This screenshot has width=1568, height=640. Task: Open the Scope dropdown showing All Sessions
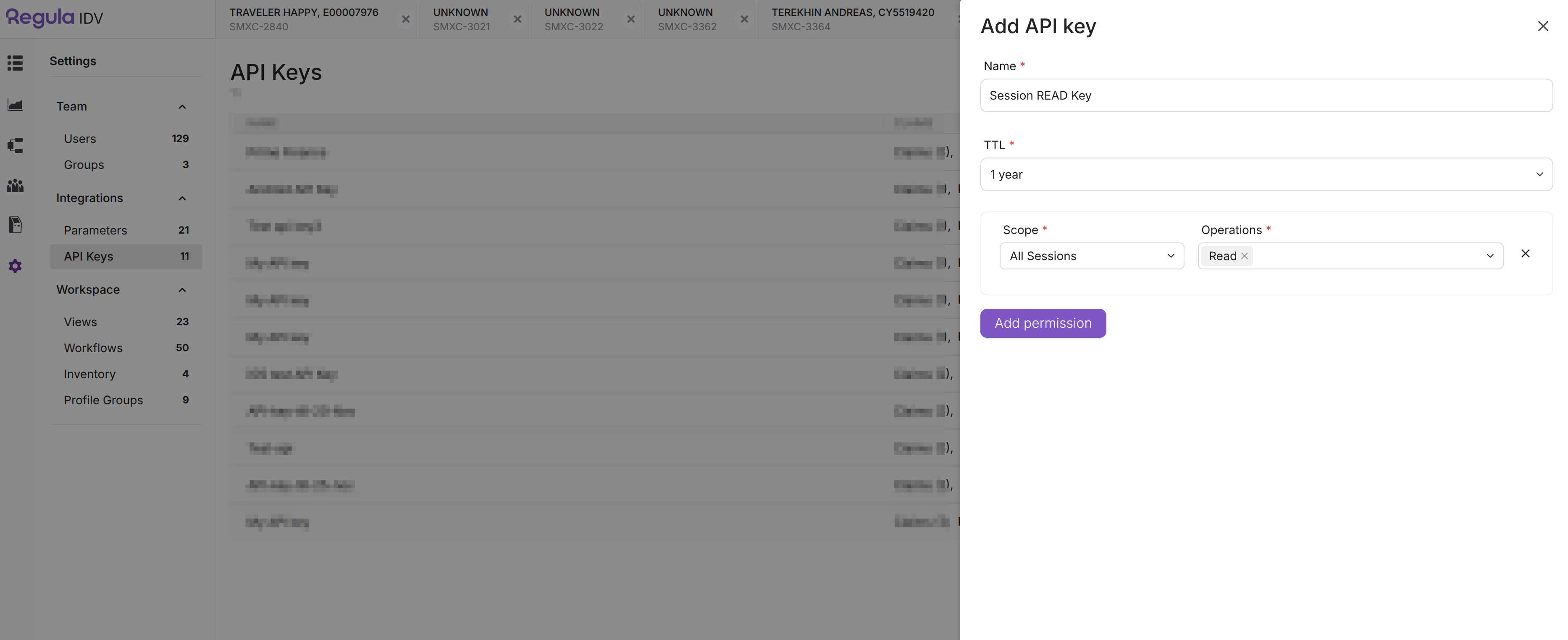pyautogui.click(x=1091, y=256)
